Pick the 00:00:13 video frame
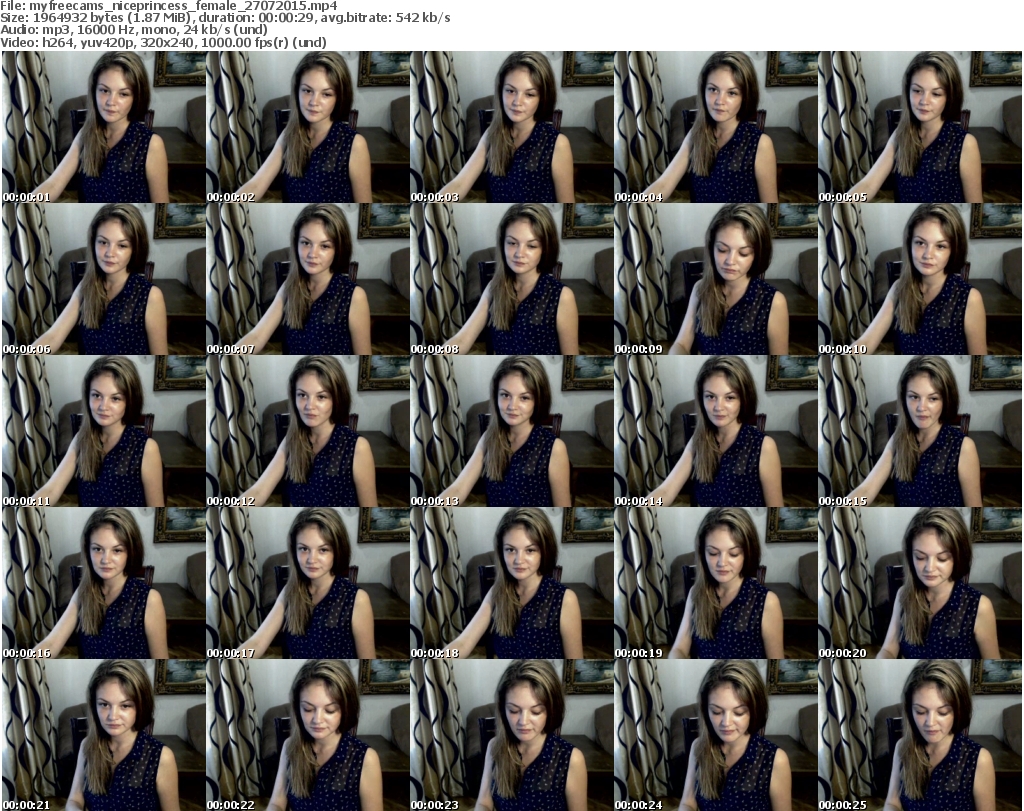 tap(511, 431)
